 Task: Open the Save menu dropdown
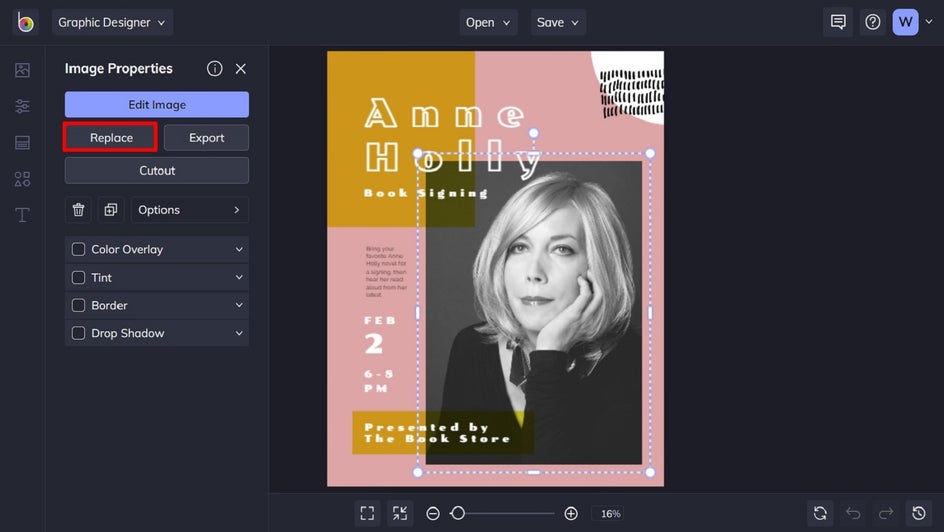pos(558,22)
